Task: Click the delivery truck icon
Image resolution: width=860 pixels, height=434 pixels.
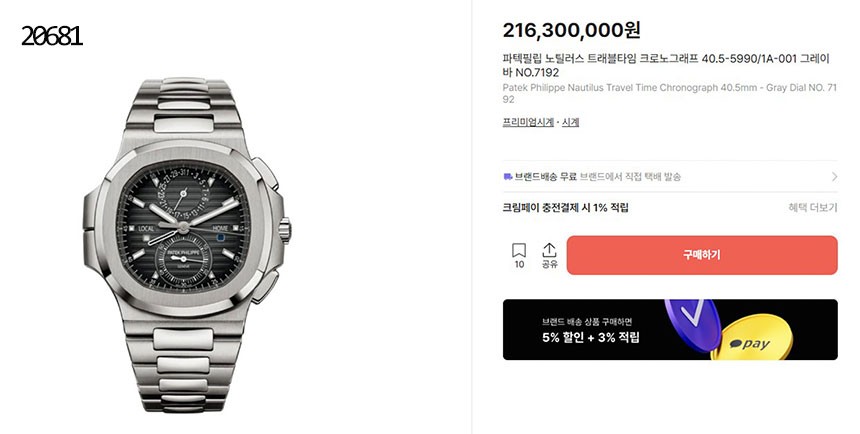Action: coord(508,177)
